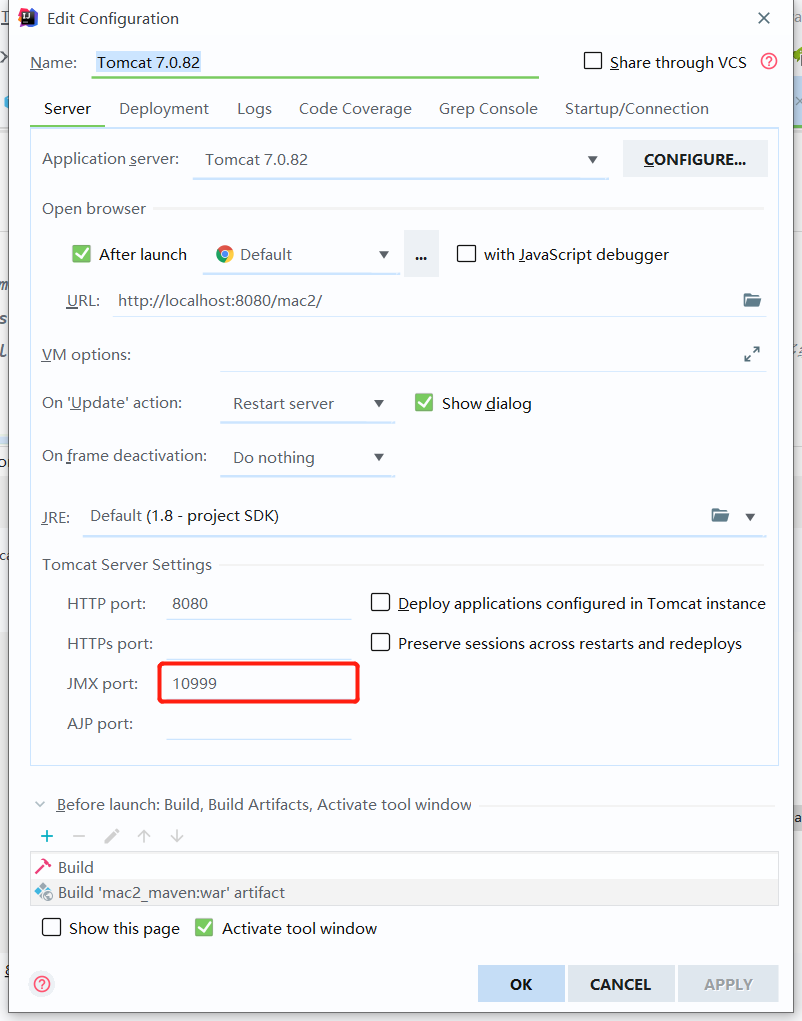This screenshot has width=802, height=1021.
Task: Click the Chrome icon in the browser selector
Action: [x=225, y=255]
